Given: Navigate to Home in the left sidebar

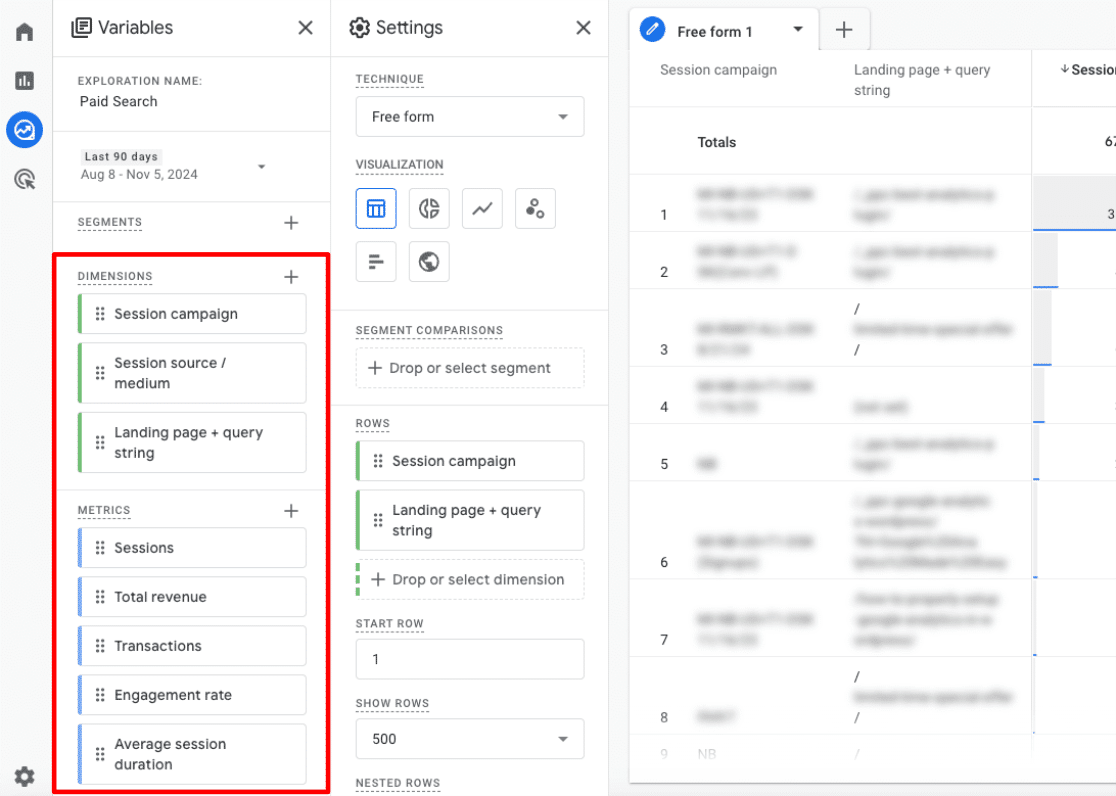Looking at the screenshot, I should tap(24, 31).
